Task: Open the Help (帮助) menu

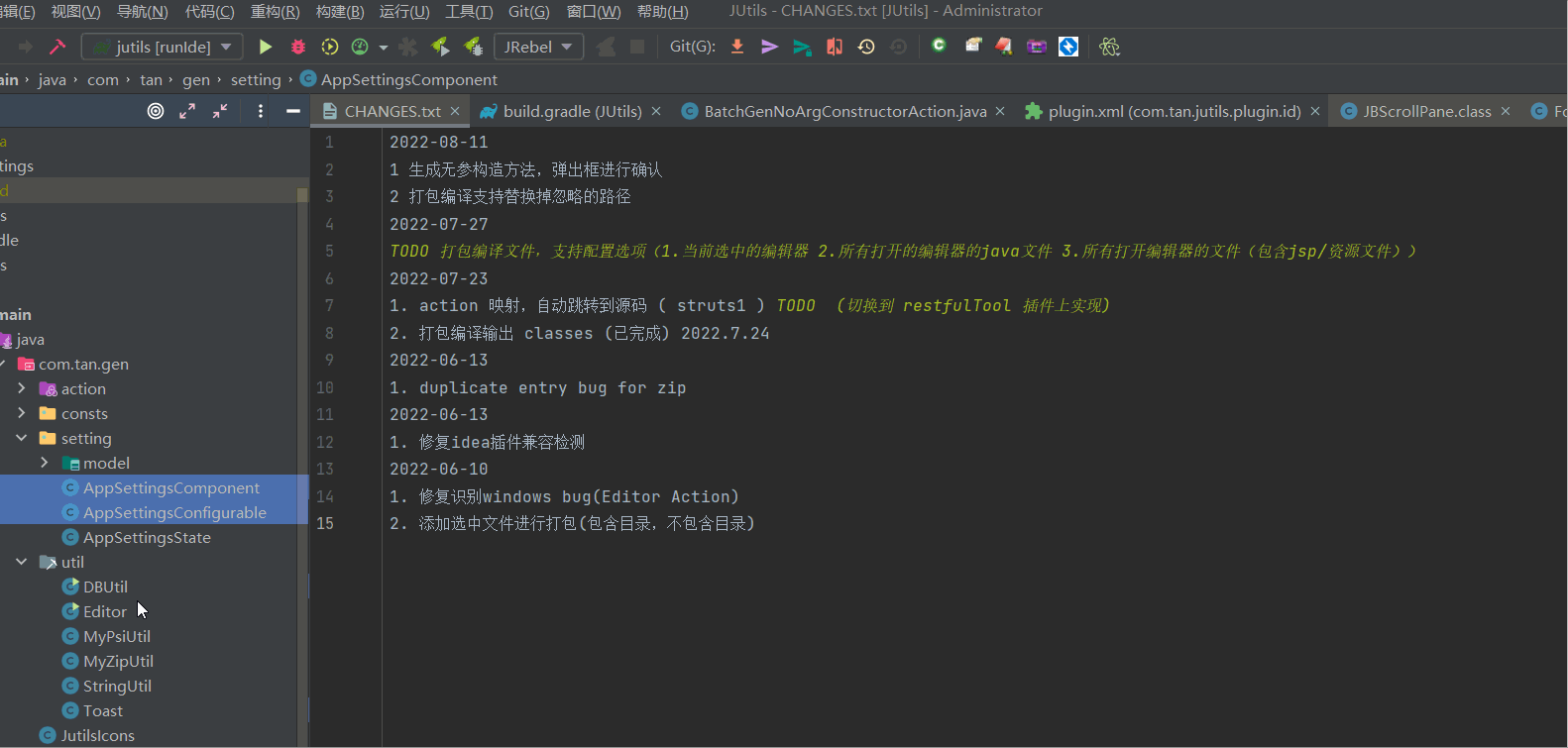Action: [x=663, y=11]
